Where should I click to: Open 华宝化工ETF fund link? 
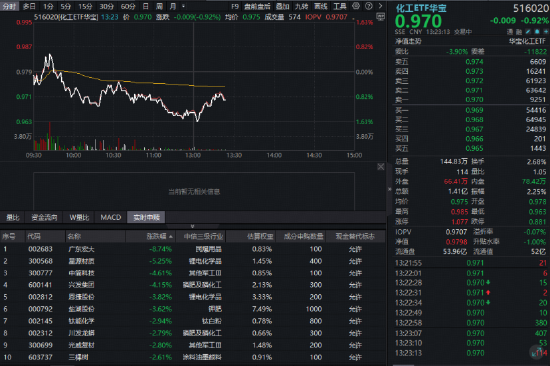(527, 41)
